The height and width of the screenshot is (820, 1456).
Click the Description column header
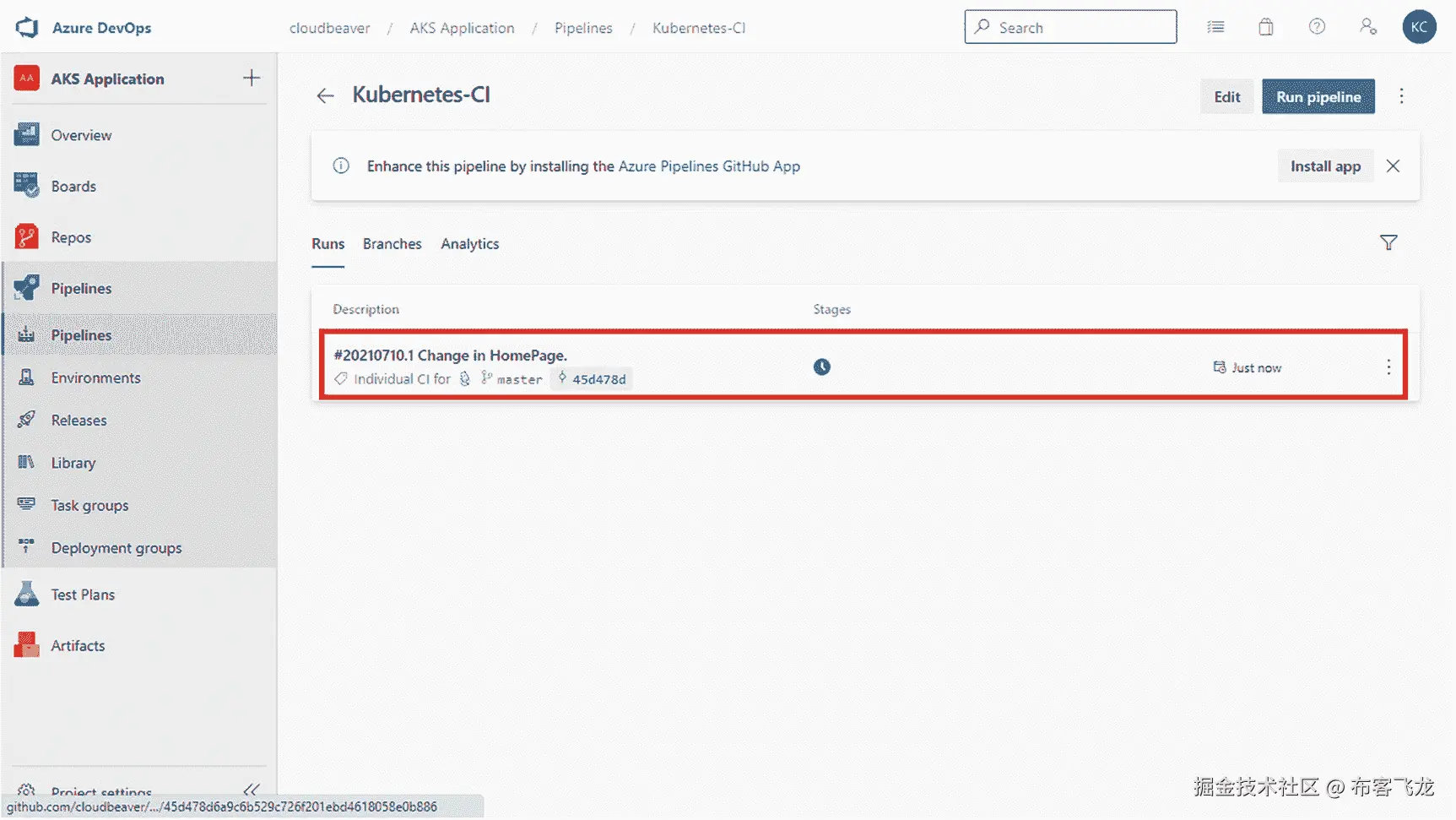point(365,309)
